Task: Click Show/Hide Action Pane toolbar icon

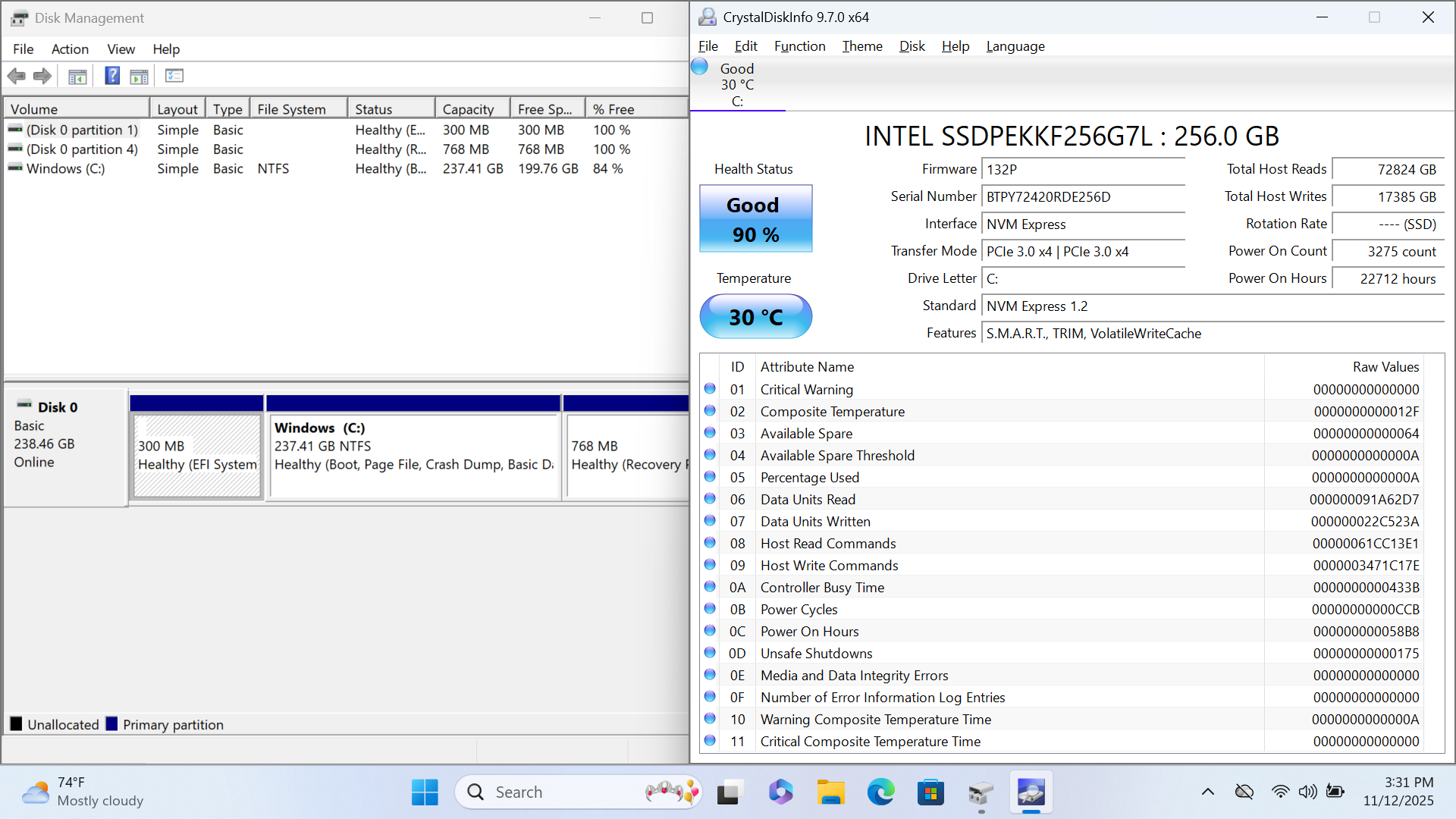Action: 140,76
